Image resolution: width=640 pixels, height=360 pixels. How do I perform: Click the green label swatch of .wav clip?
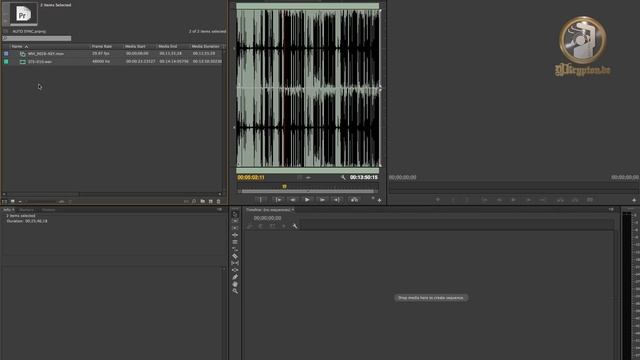point(6,62)
